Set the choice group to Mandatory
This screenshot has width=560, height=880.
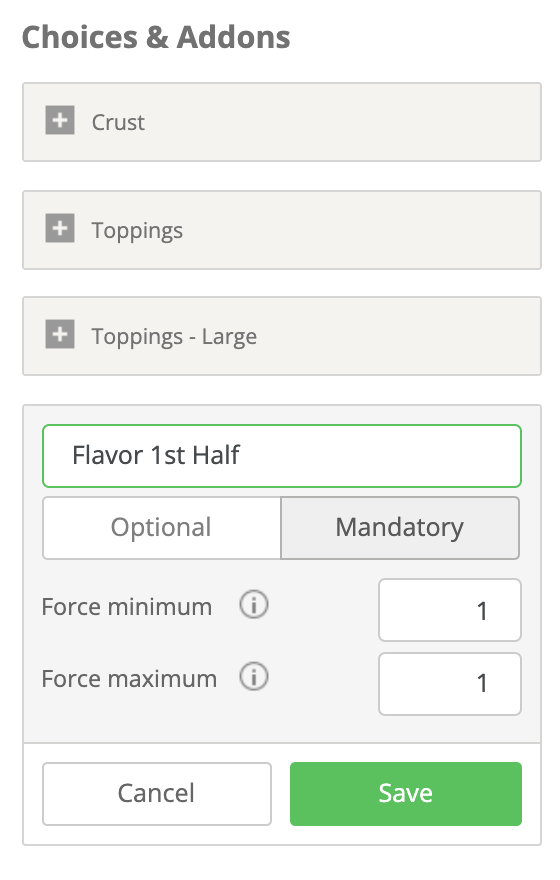(400, 528)
